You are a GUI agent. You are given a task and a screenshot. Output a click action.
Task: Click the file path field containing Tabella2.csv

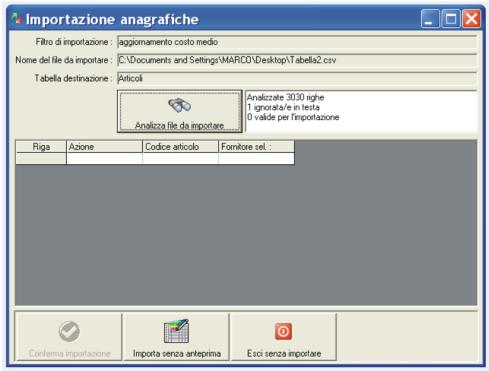(297, 60)
